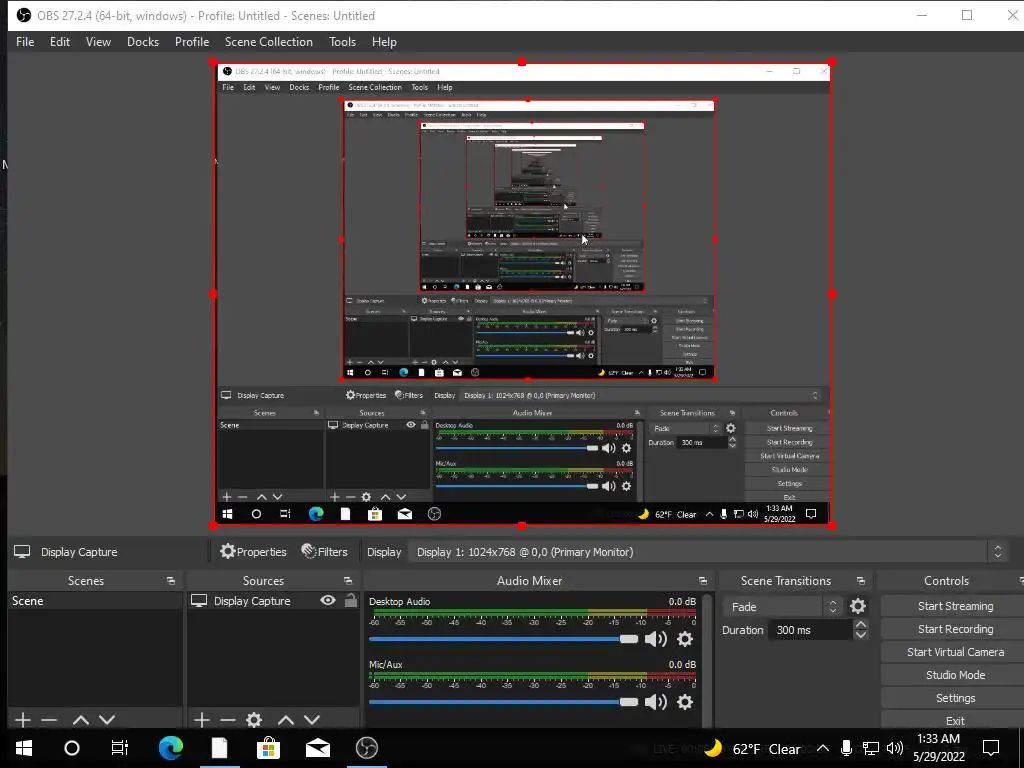Screen dimensions: 1024x768
Task: Open Mic/Aux settings gear
Action: (684, 702)
